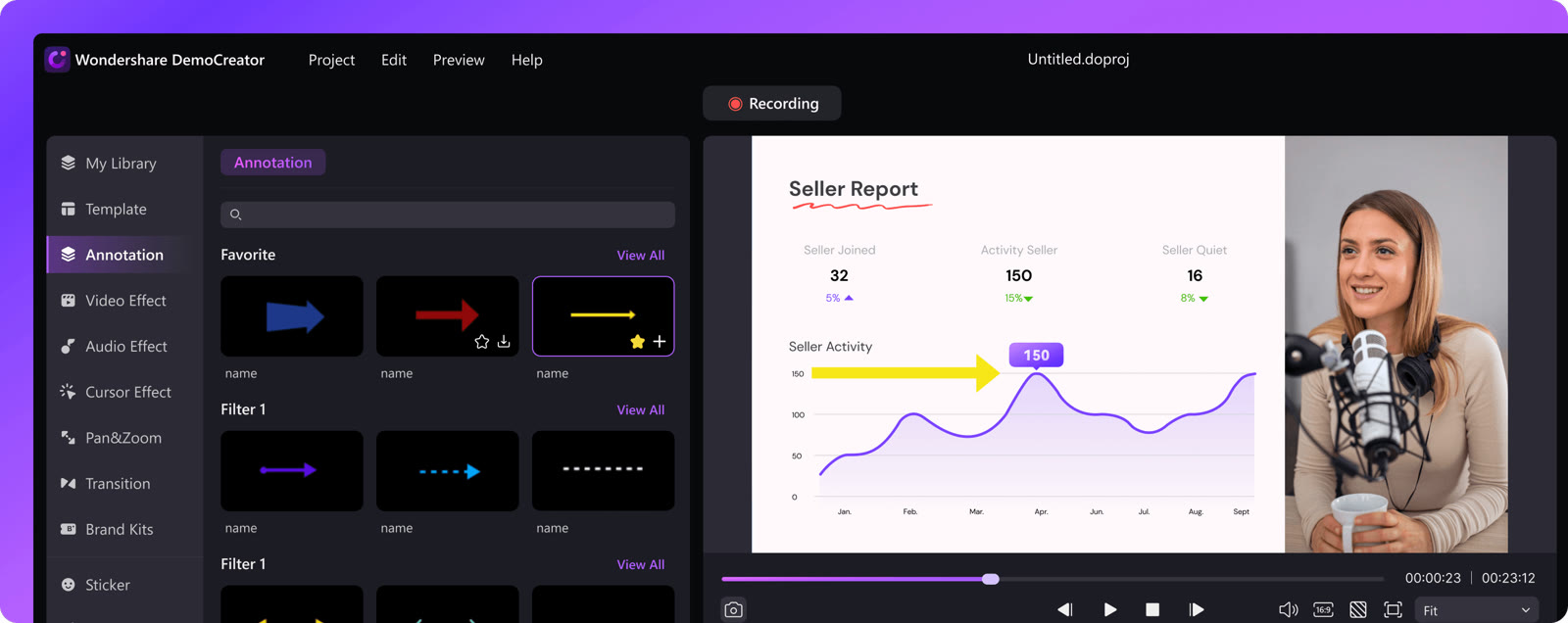Open My Library in the sidebar
The image size is (1568, 623).
(x=122, y=164)
